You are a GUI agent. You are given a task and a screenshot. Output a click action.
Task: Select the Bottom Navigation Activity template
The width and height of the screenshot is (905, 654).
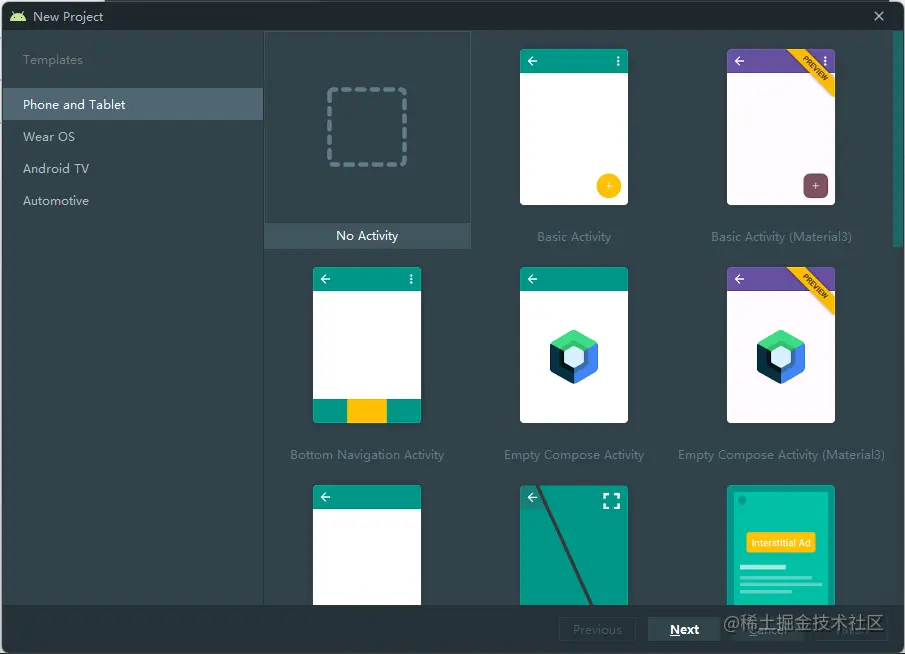[367, 345]
